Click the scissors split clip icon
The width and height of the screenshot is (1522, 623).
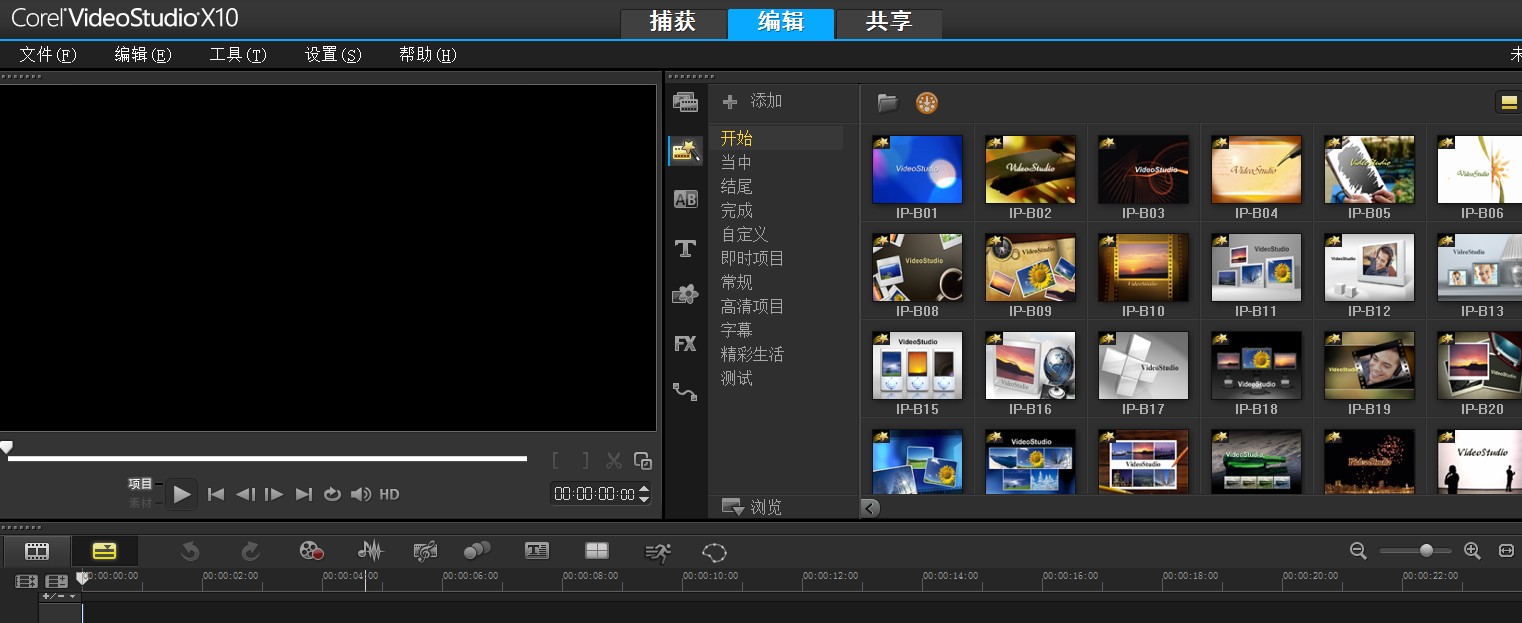click(x=614, y=461)
